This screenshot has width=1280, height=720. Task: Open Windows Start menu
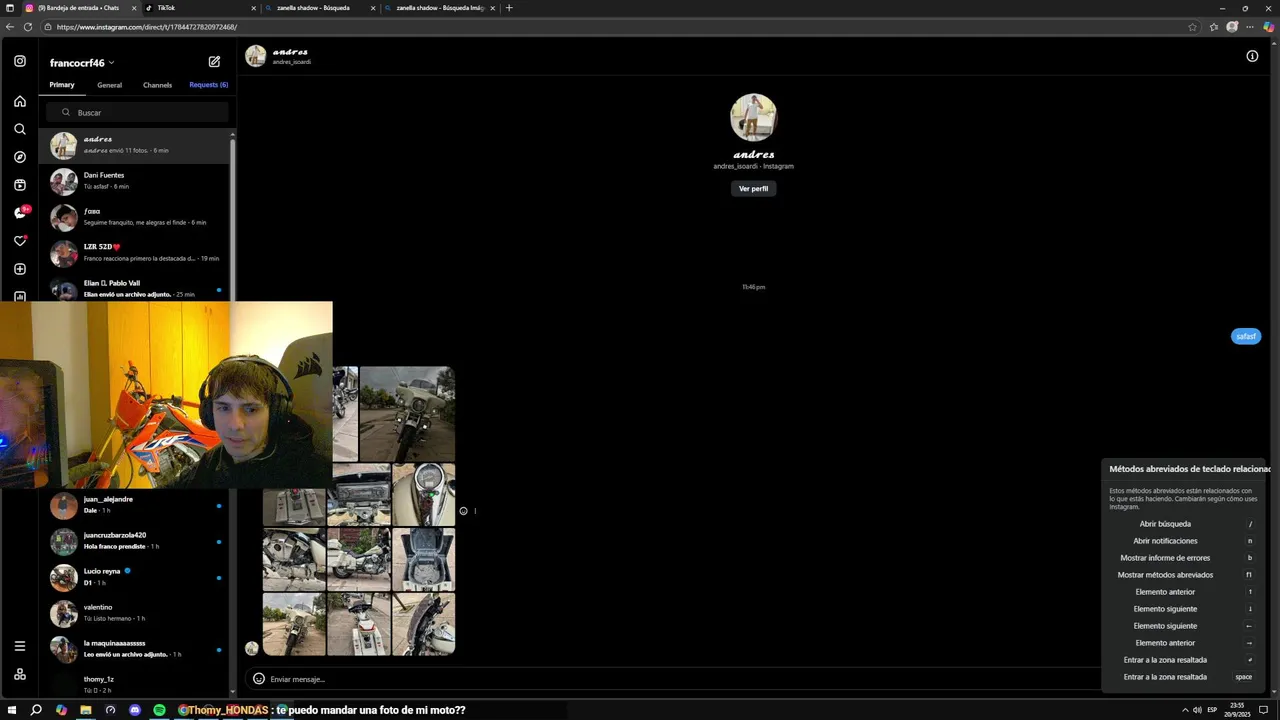(12, 710)
